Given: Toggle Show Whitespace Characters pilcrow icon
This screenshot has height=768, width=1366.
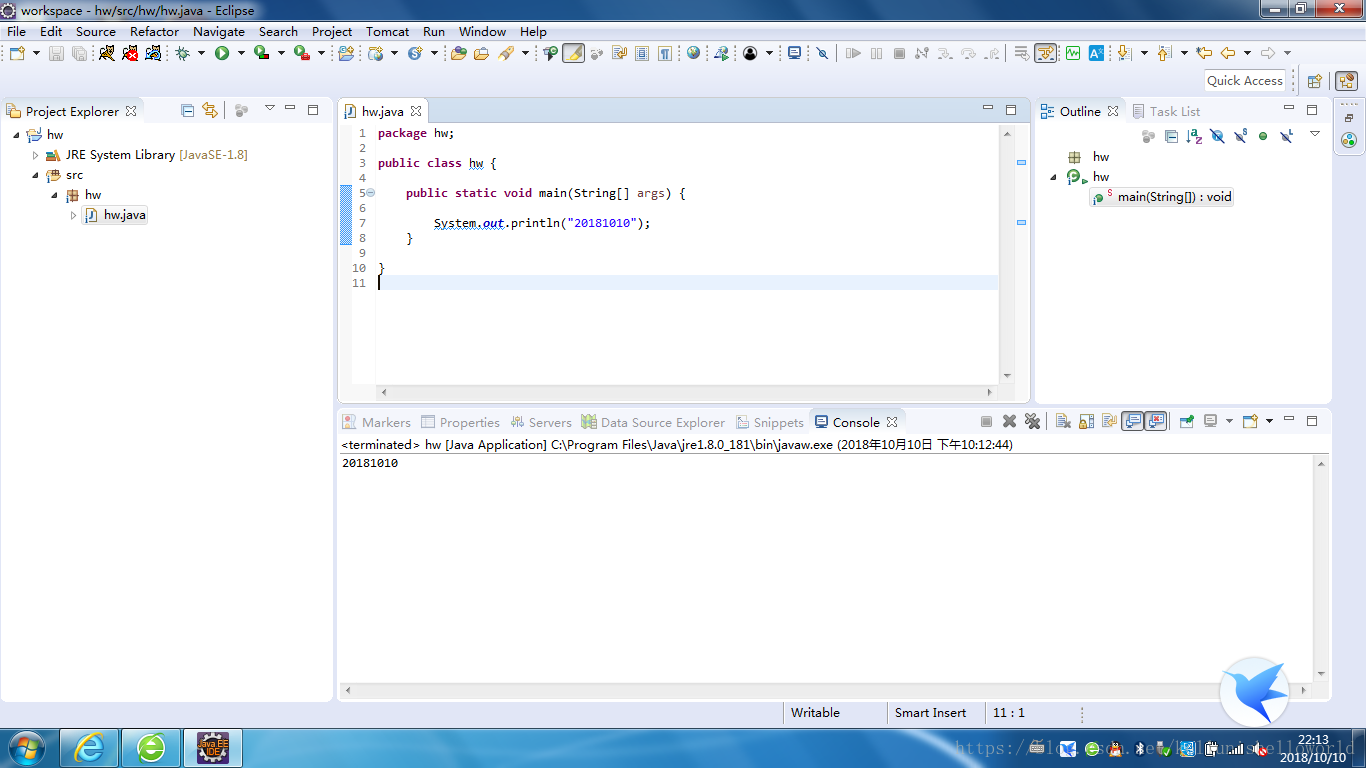Looking at the screenshot, I should (x=665, y=53).
